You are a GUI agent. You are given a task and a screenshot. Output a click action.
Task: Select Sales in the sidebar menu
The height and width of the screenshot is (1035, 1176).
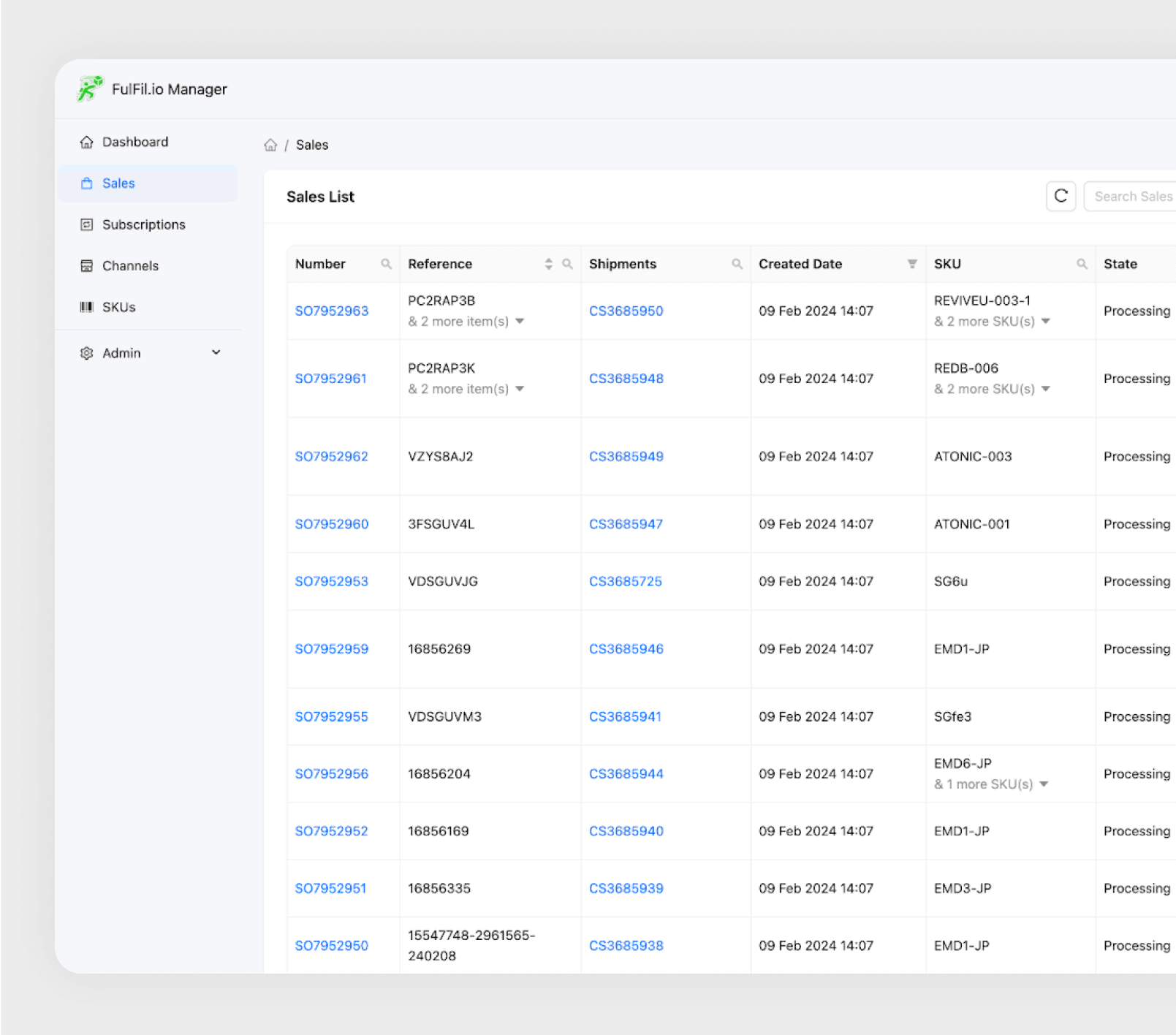click(x=118, y=183)
